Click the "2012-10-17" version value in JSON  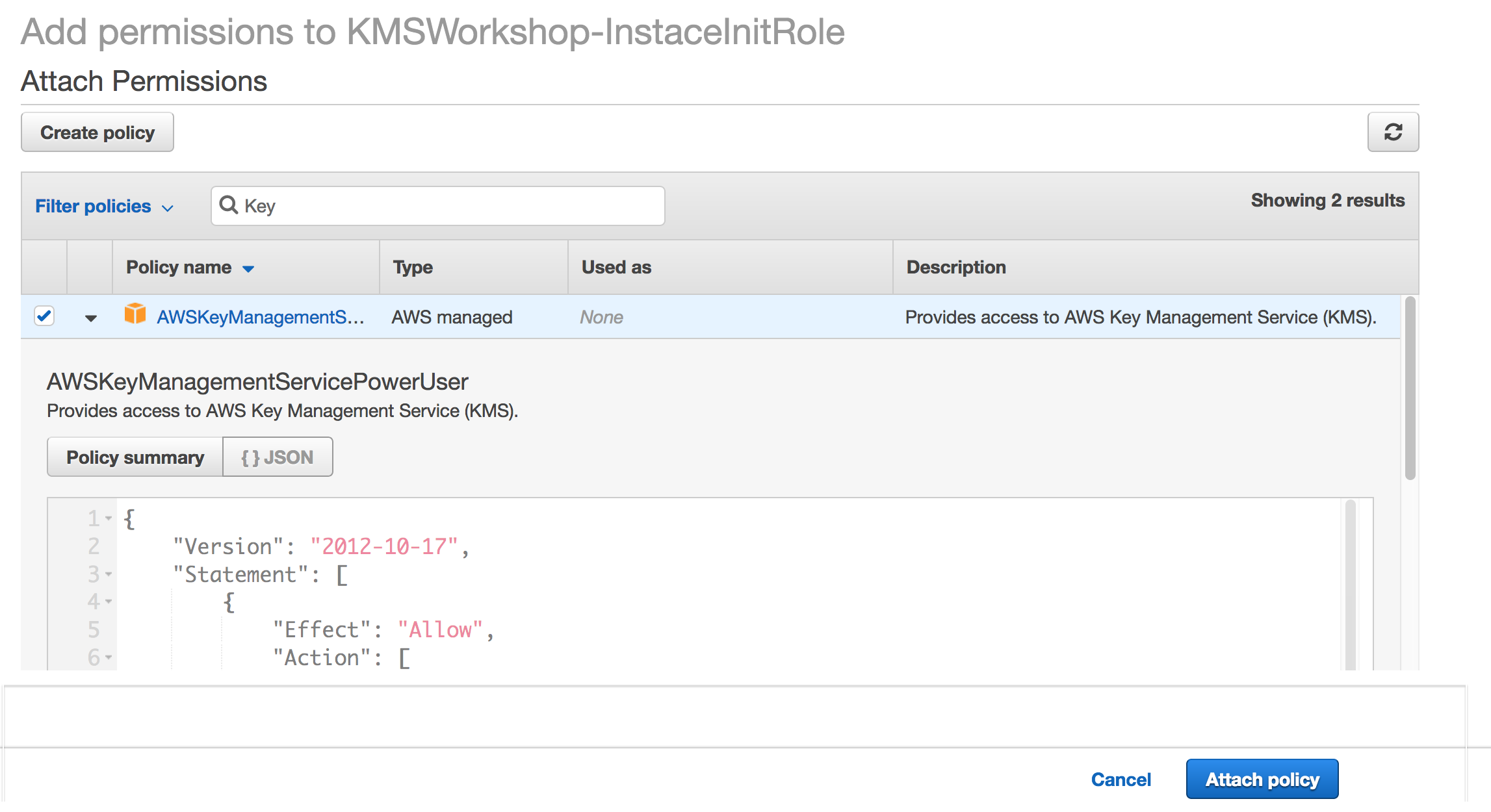tap(384, 546)
